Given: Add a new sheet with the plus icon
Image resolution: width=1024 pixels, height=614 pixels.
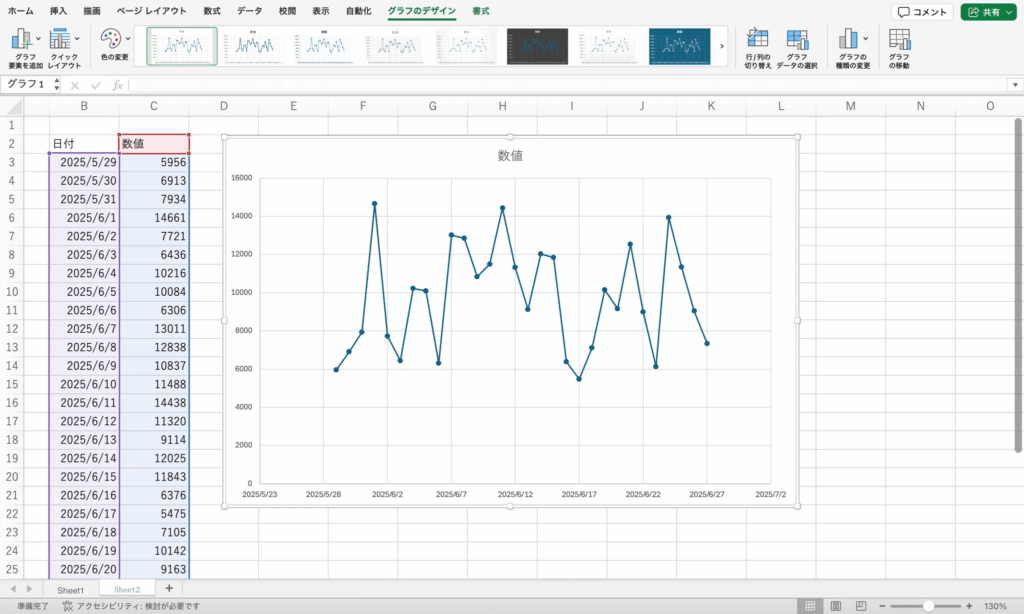Looking at the screenshot, I should pyautogui.click(x=168, y=588).
